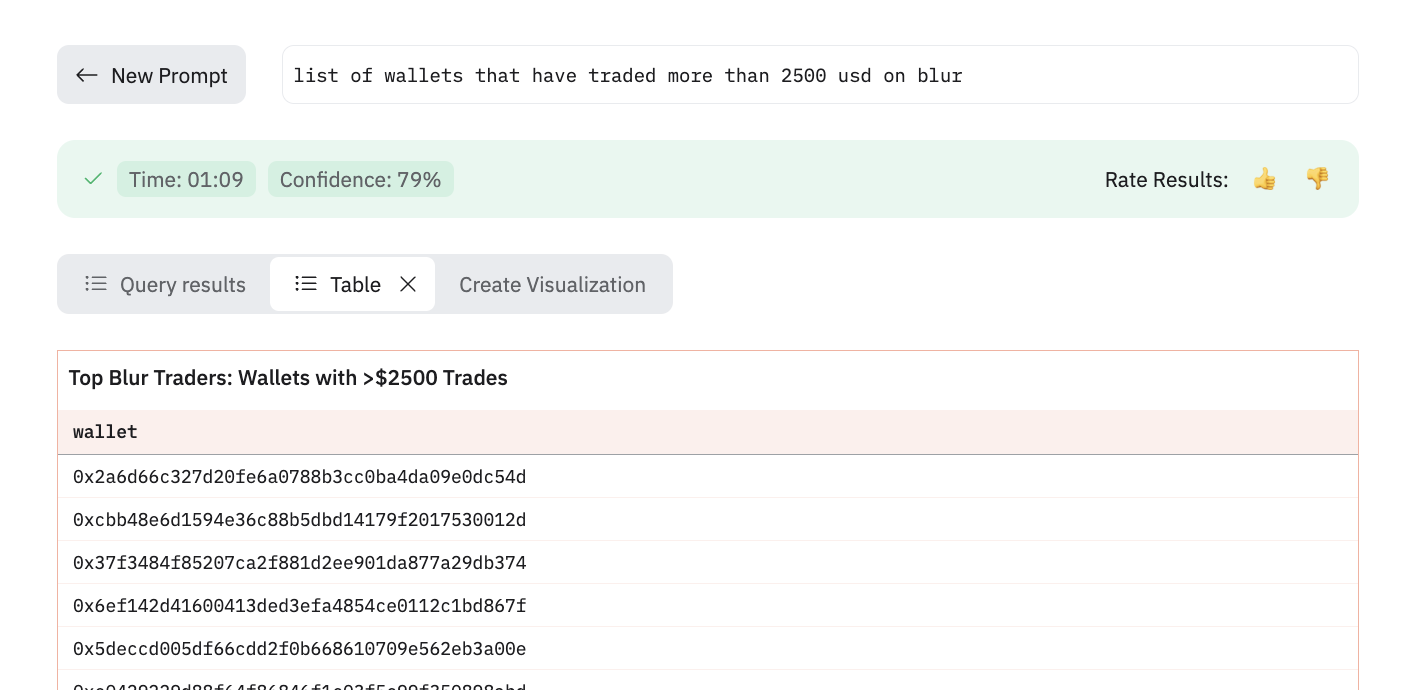Select wallet row starting 0x5deccd00
The image size is (1402, 690).
point(708,649)
